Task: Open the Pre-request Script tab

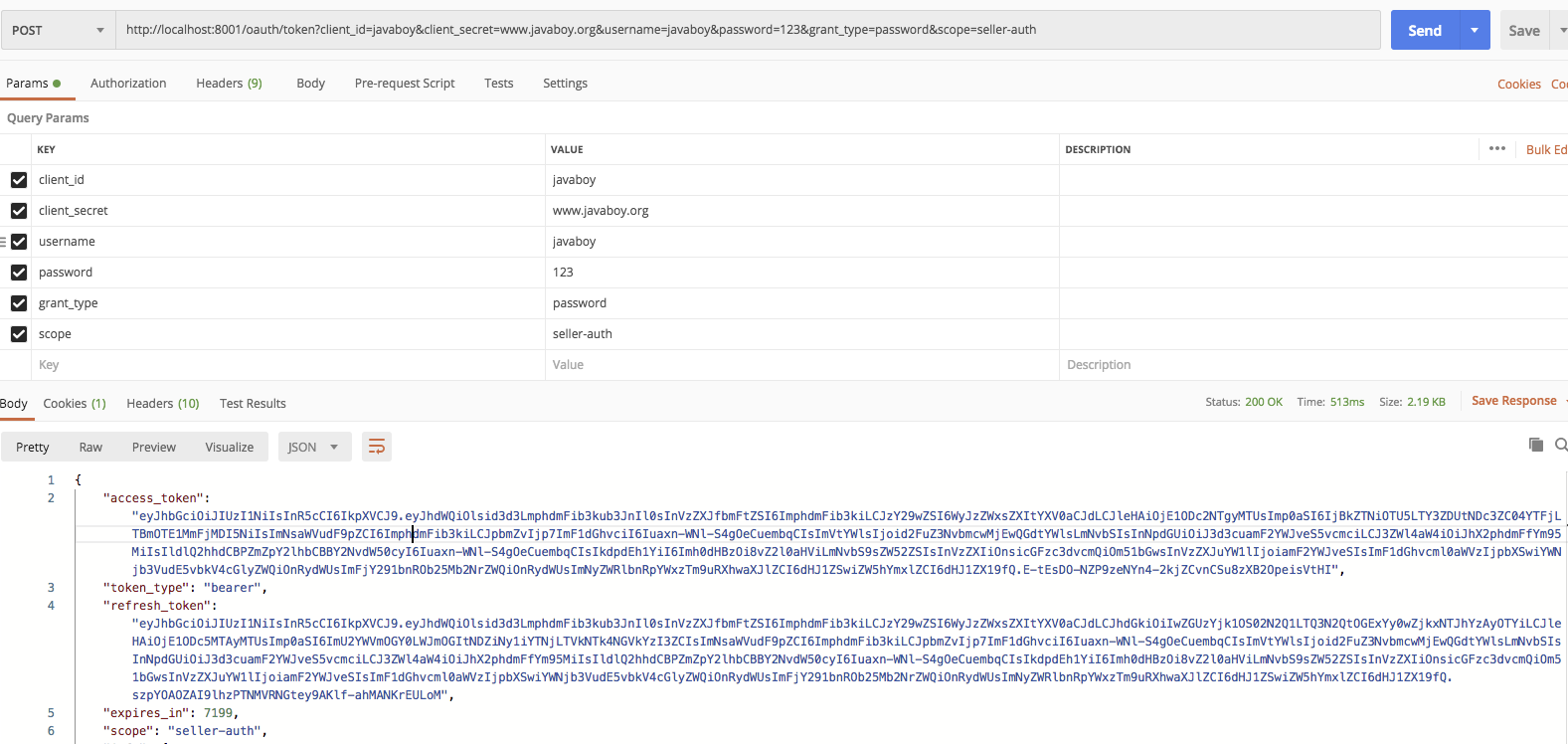Action: point(405,84)
